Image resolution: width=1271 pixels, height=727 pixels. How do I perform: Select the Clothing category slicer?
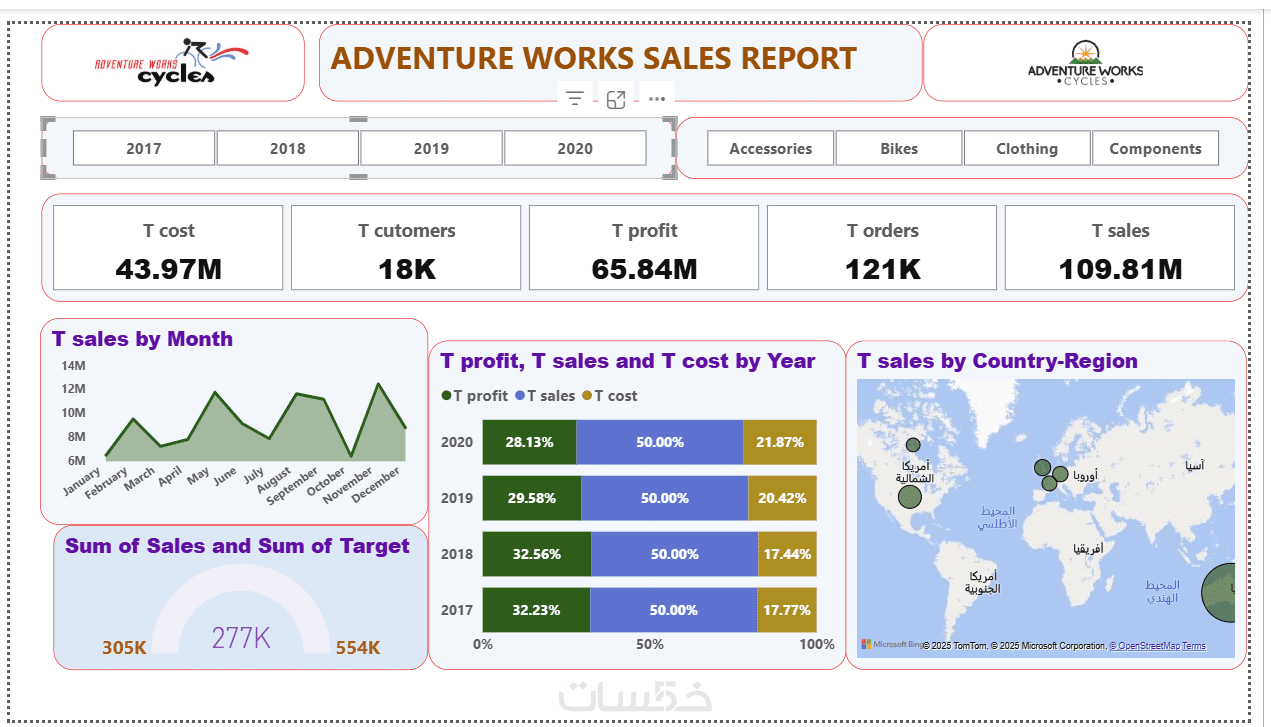tap(1027, 148)
